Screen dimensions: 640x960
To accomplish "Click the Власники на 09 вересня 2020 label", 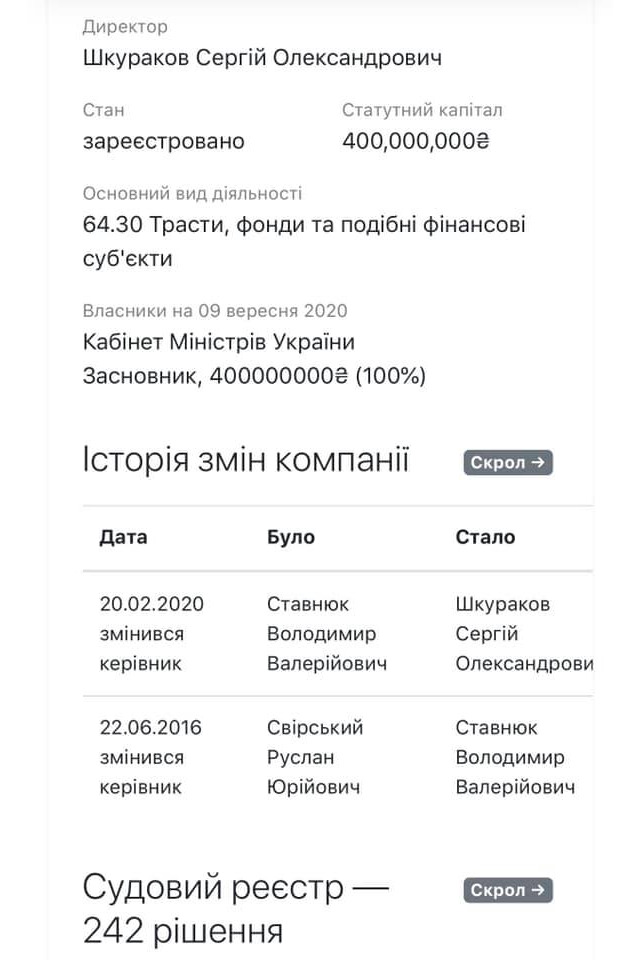I will pos(215,311).
